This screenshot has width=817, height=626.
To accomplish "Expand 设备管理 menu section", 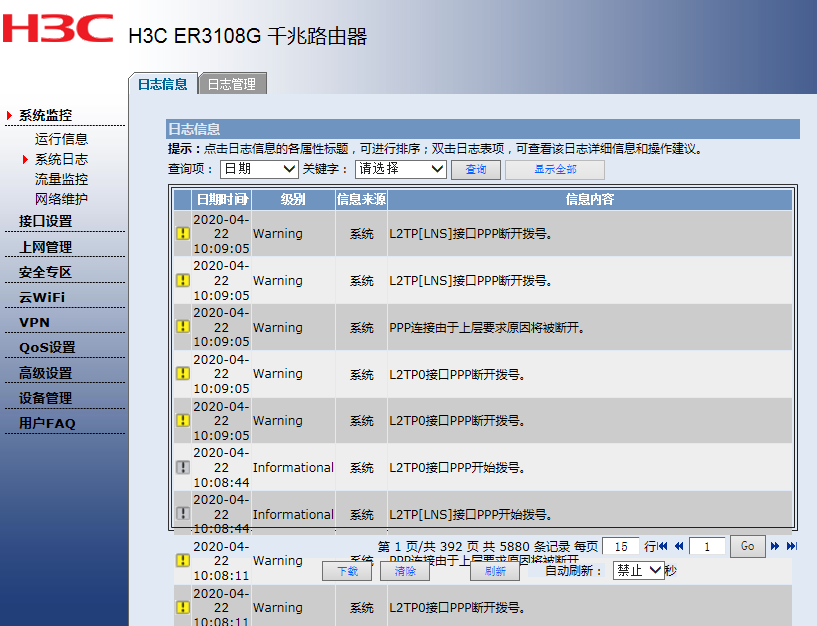I will [x=45, y=398].
